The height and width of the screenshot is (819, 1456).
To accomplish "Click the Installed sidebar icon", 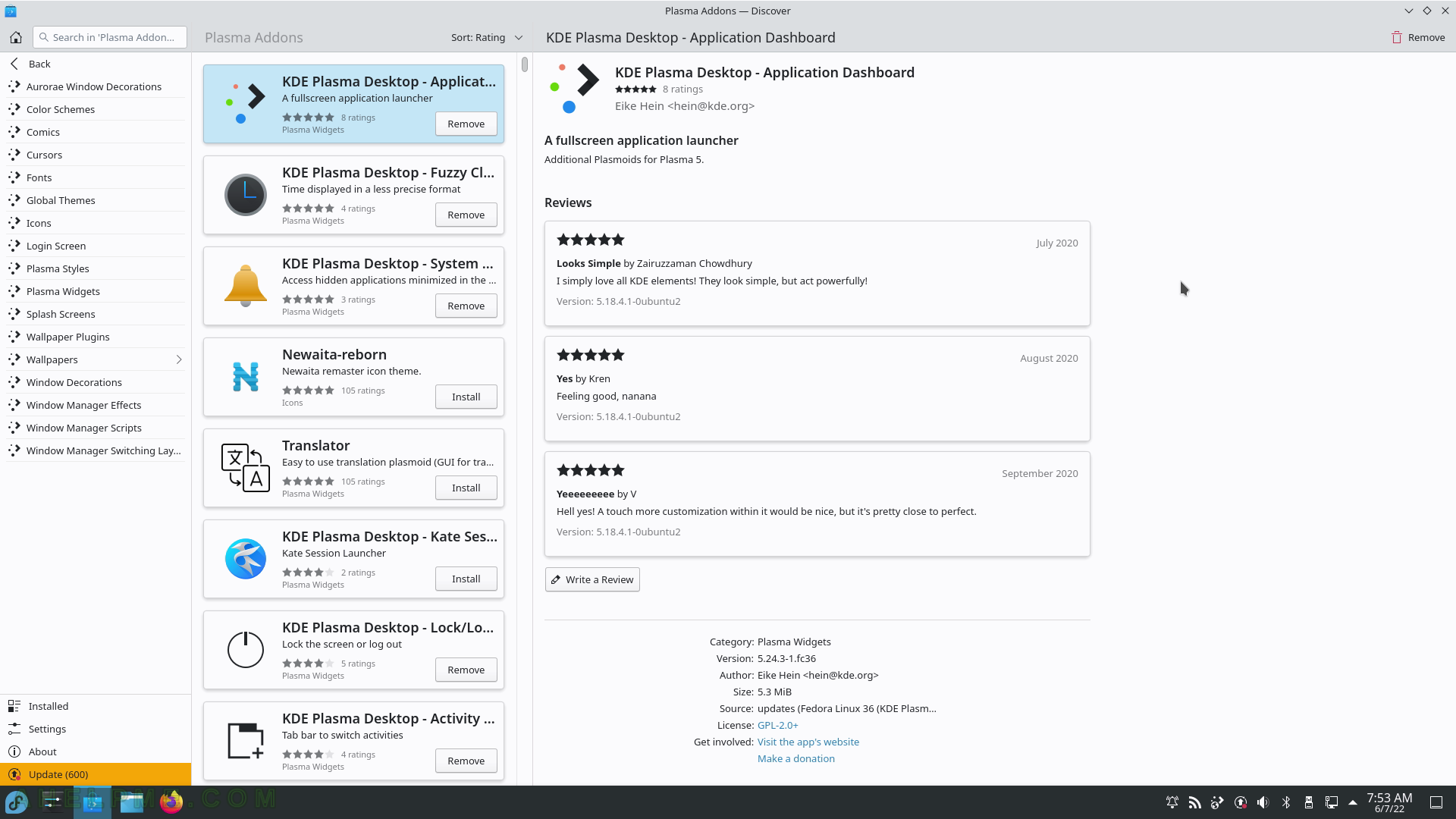I will tap(14, 706).
